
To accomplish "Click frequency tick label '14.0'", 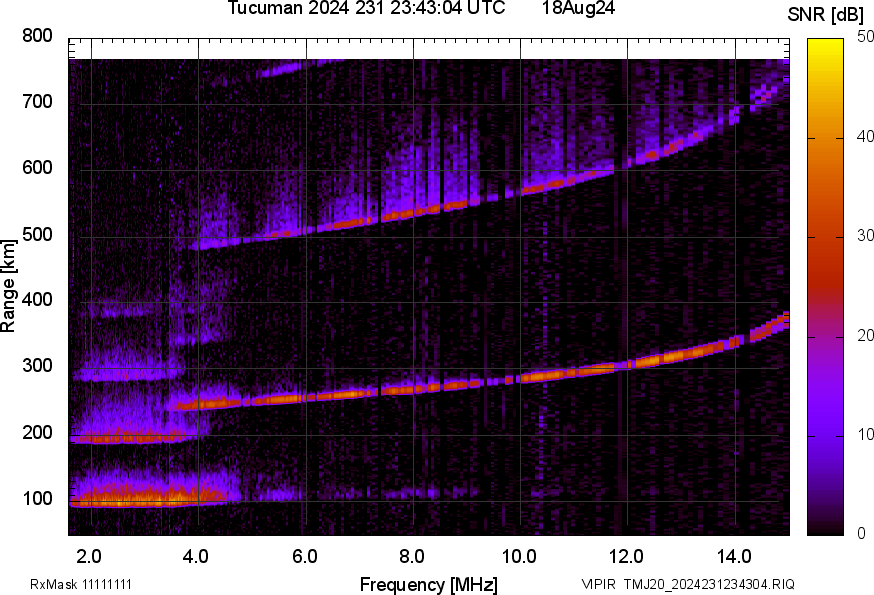I will 734,557.
